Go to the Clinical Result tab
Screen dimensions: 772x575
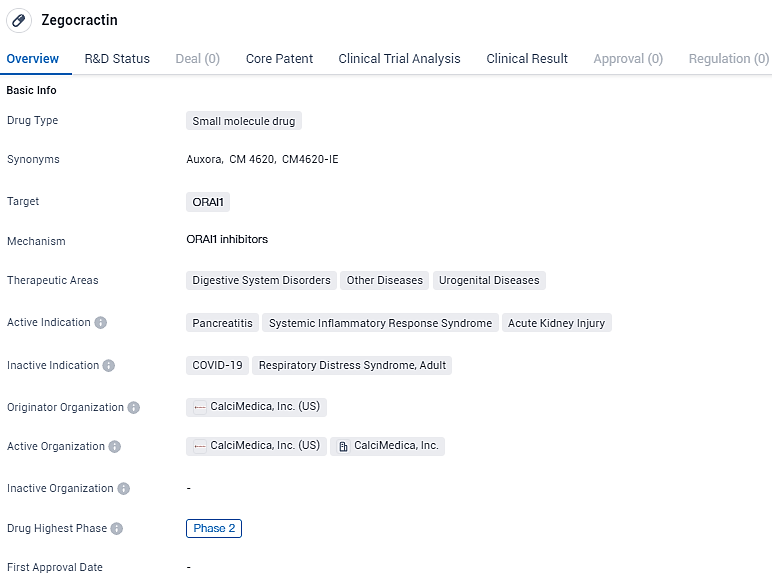coord(527,59)
